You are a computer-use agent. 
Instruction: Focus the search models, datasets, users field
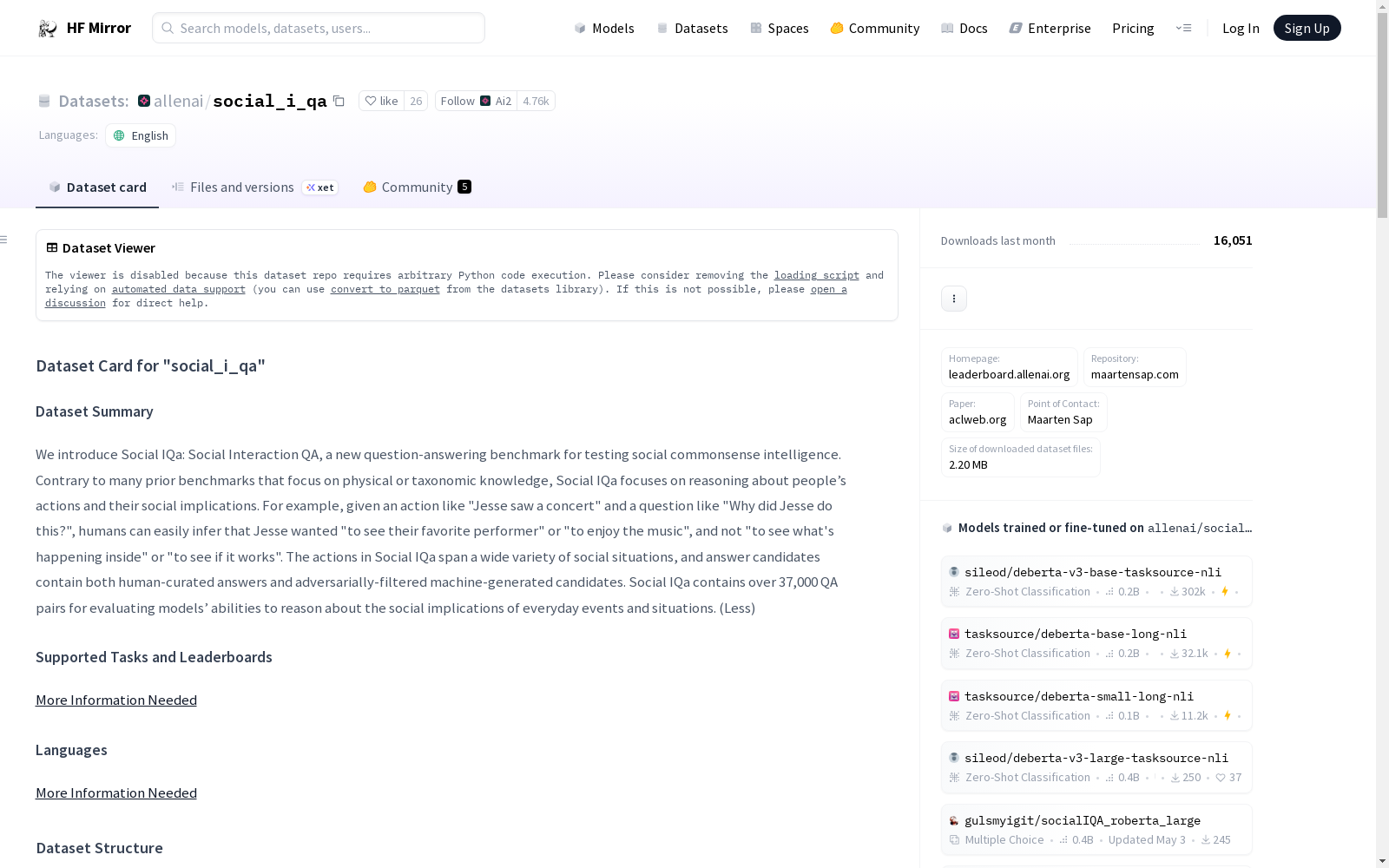pyautogui.click(x=319, y=28)
